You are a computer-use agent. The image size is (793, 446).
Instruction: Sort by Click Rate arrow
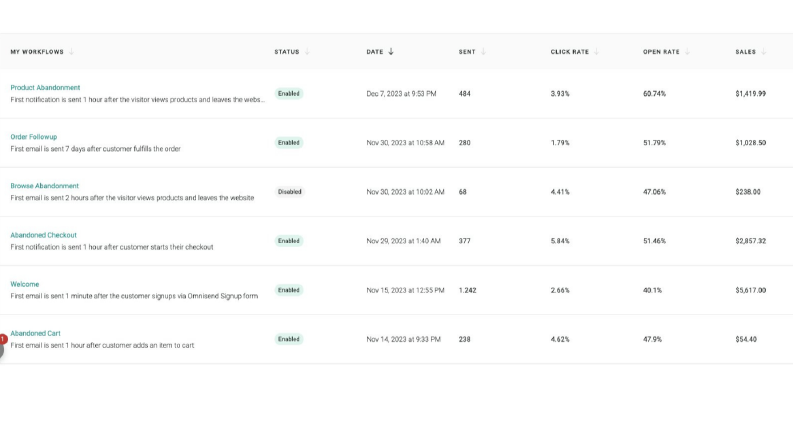coord(597,52)
